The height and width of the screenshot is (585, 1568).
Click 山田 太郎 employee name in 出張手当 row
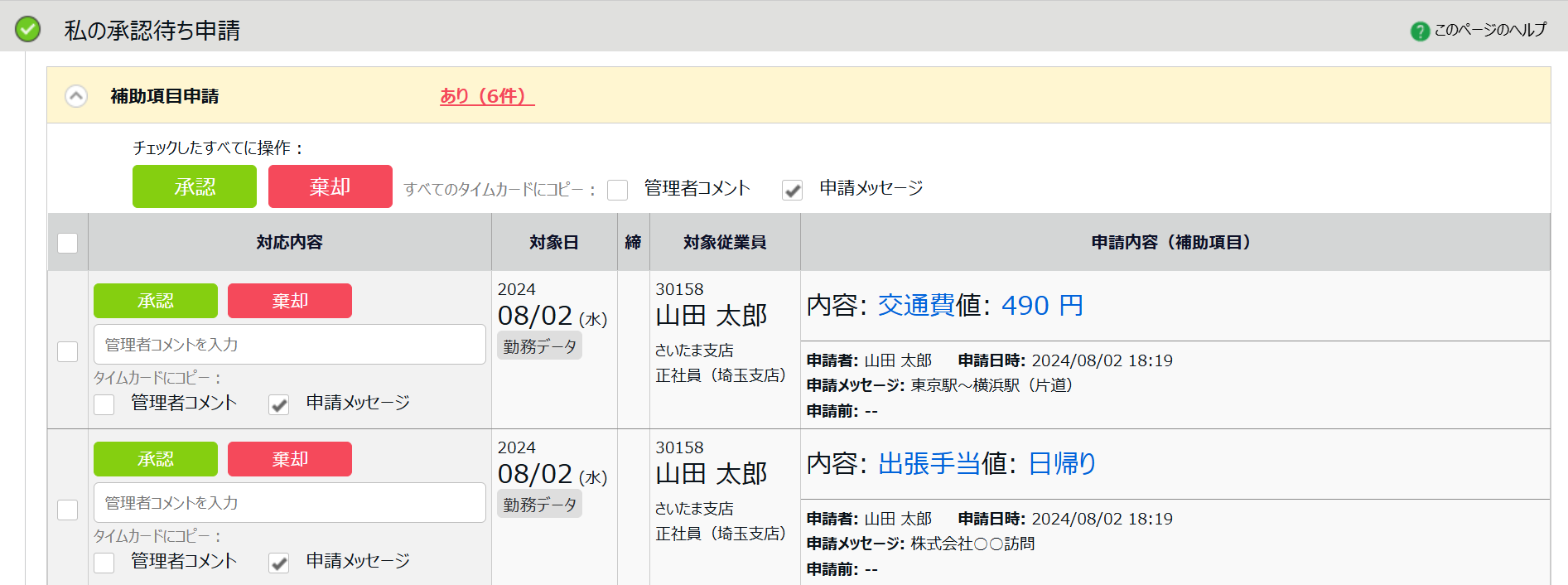click(712, 474)
